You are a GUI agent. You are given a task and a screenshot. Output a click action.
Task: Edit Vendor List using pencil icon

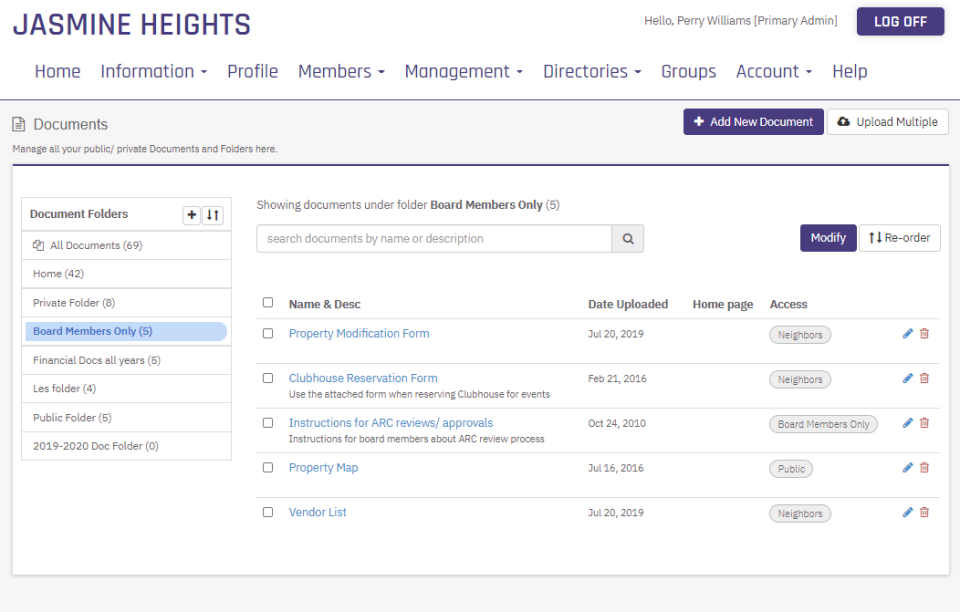coord(908,513)
